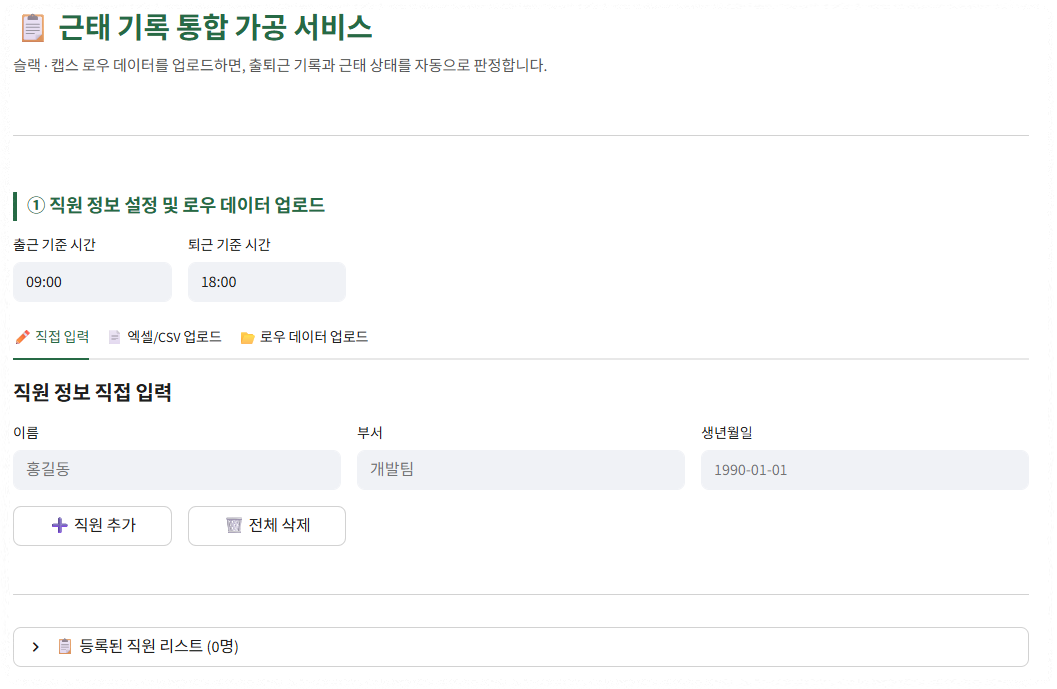This screenshot has height=689, width=1057.
Task: Click the 출근 기준 시간 field showing 09:00
Action: pyautogui.click(x=92, y=281)
